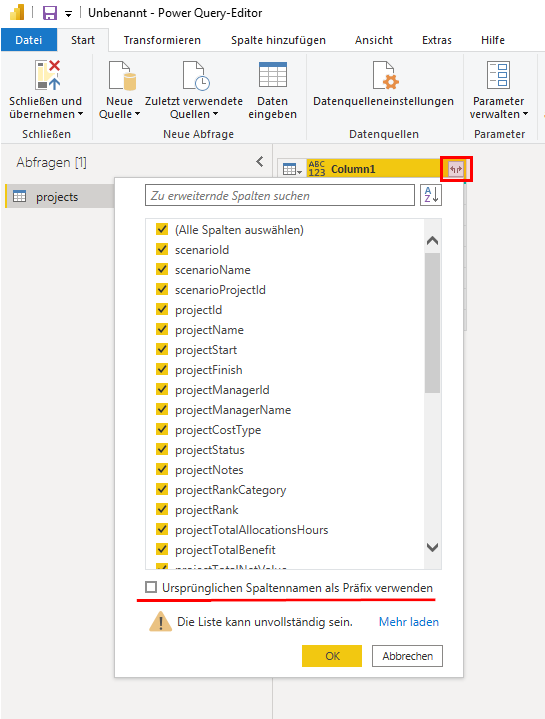This screenshot has height=719, width=545.
Task: Uncheck the projectNotes checkbox
Action: (162, 469)
